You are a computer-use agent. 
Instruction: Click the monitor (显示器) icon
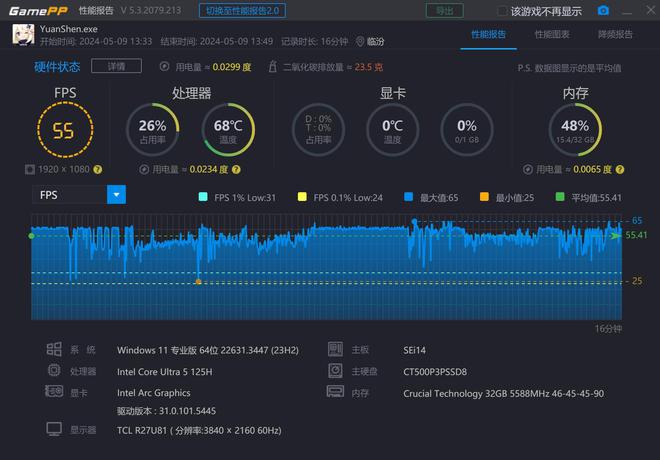[54, 429]
